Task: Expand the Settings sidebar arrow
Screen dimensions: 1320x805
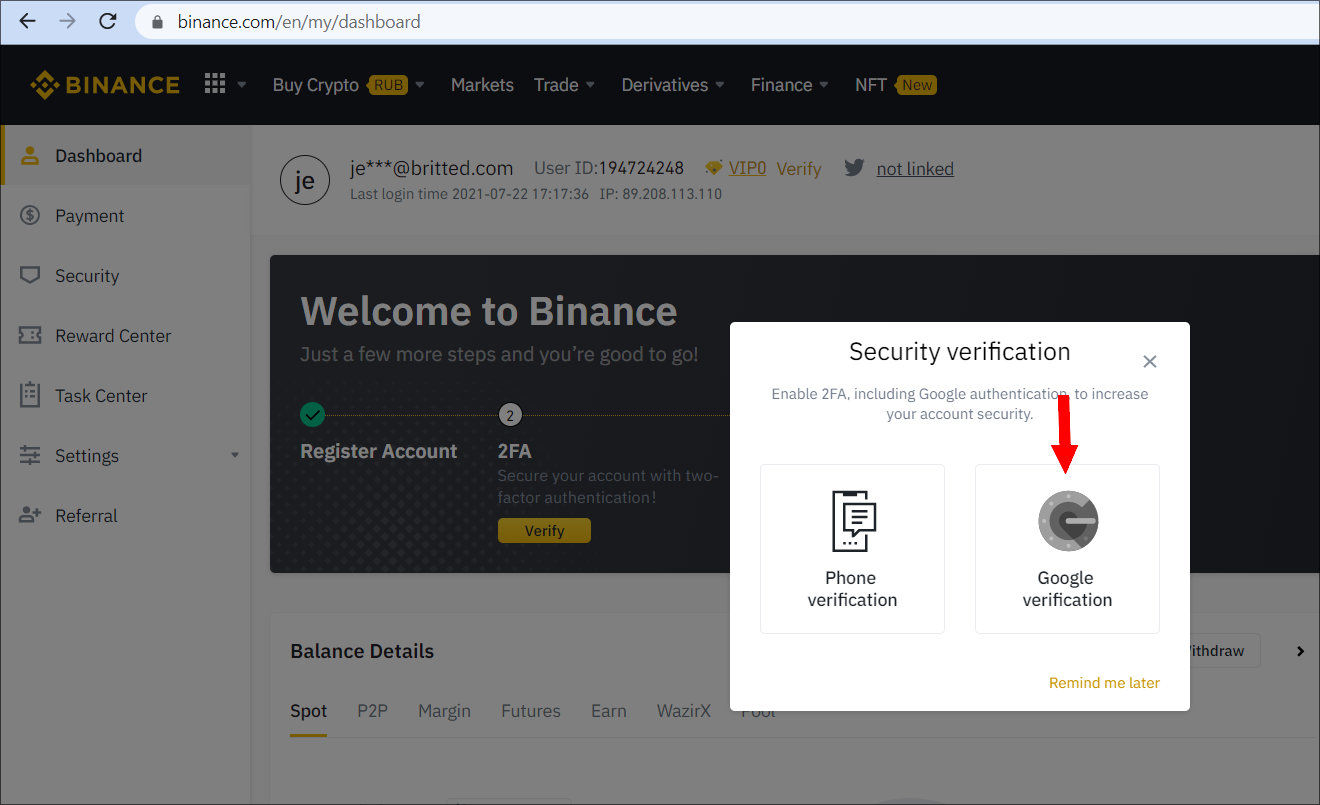Action: (235, 455)
